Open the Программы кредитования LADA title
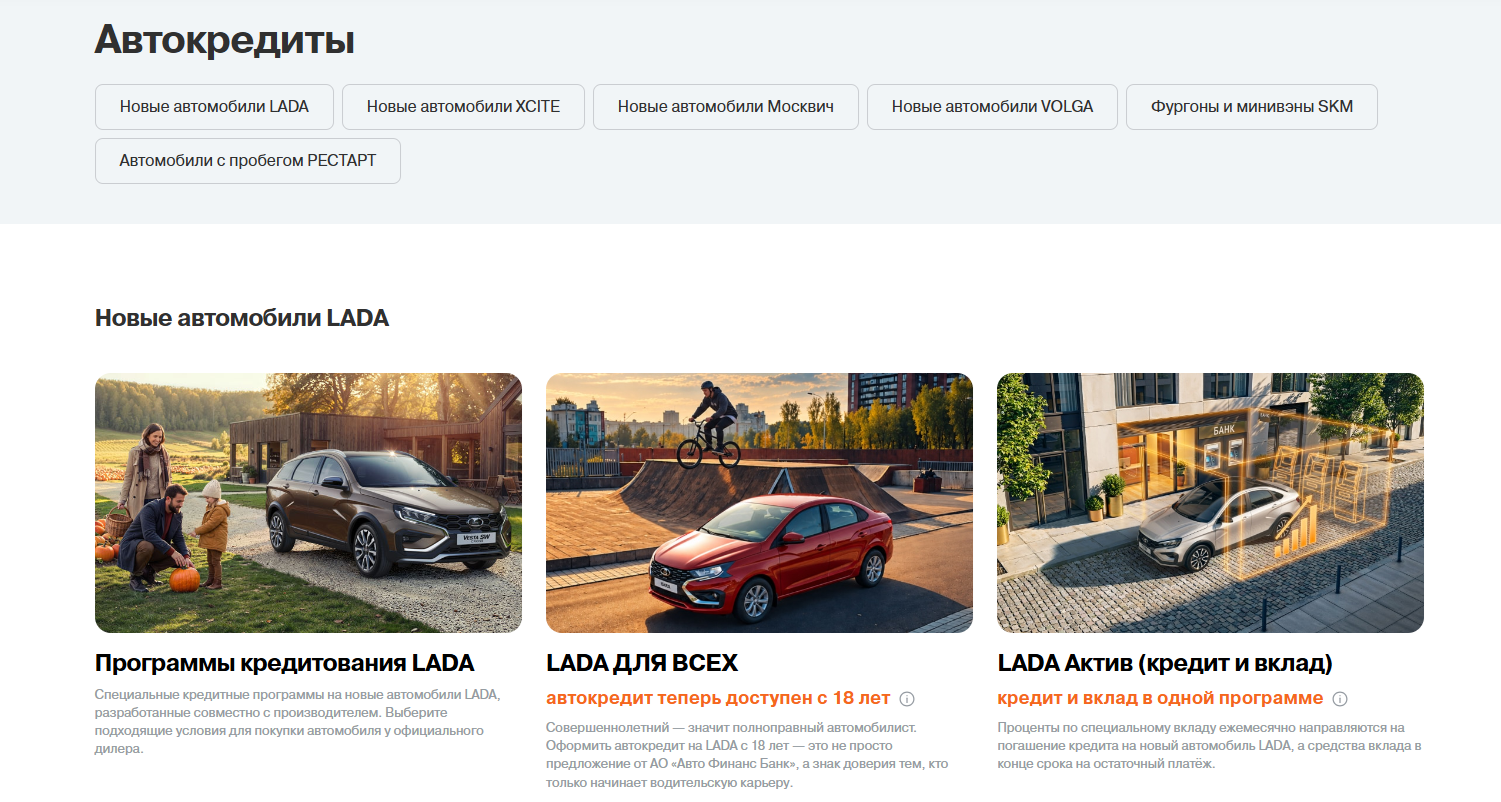Viewport: 1501px width, 802px height. (285, 663)
